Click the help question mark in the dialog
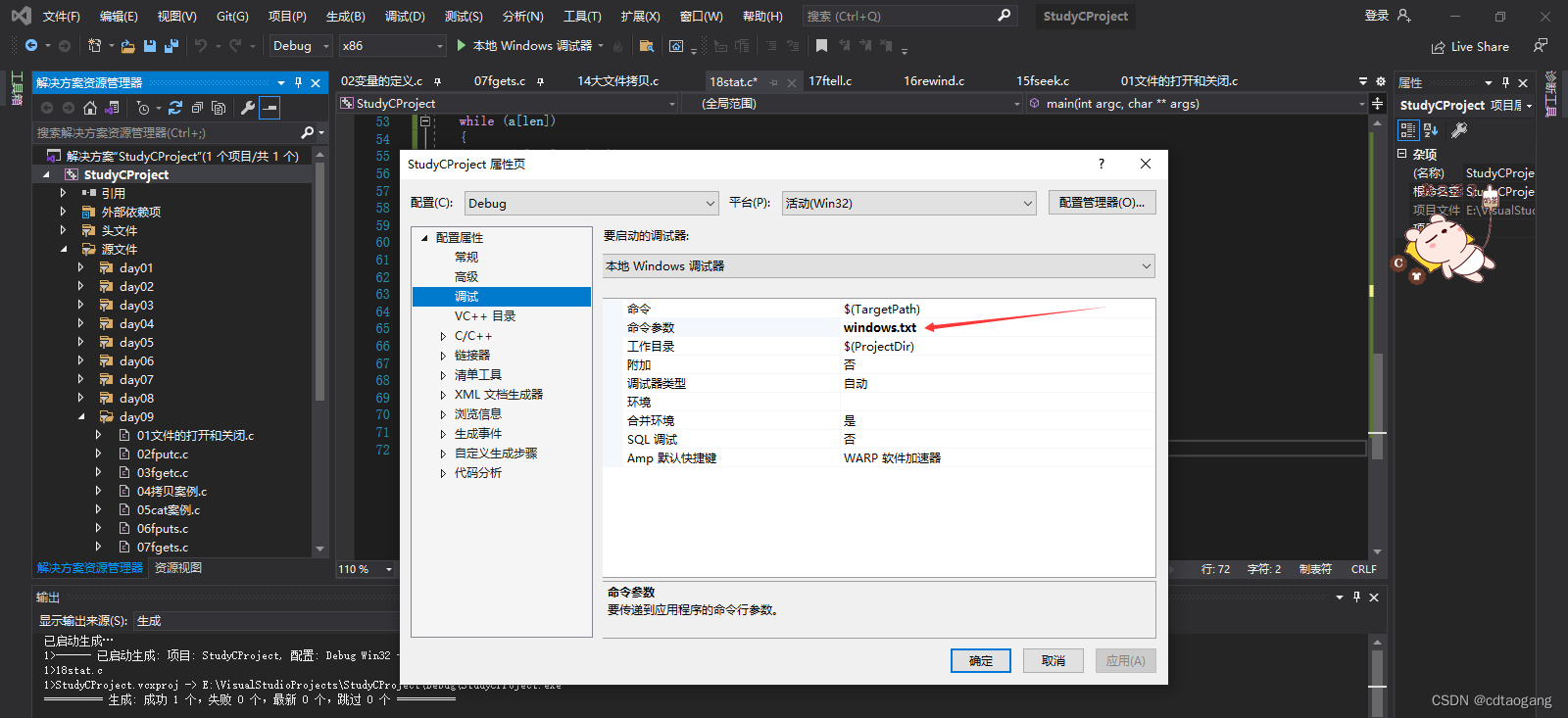1568x718 pixels. pyautogui.click(x=1102, y=164)
